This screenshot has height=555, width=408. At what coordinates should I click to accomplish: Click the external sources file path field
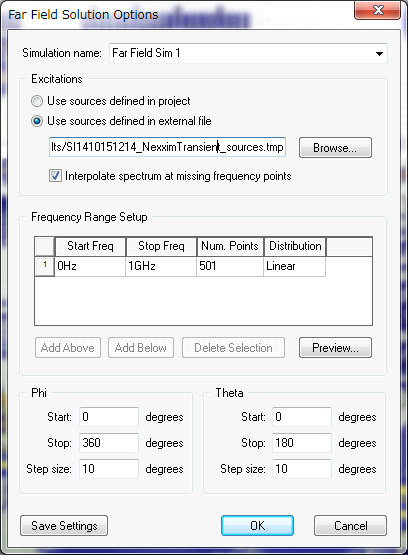(167, 147)
